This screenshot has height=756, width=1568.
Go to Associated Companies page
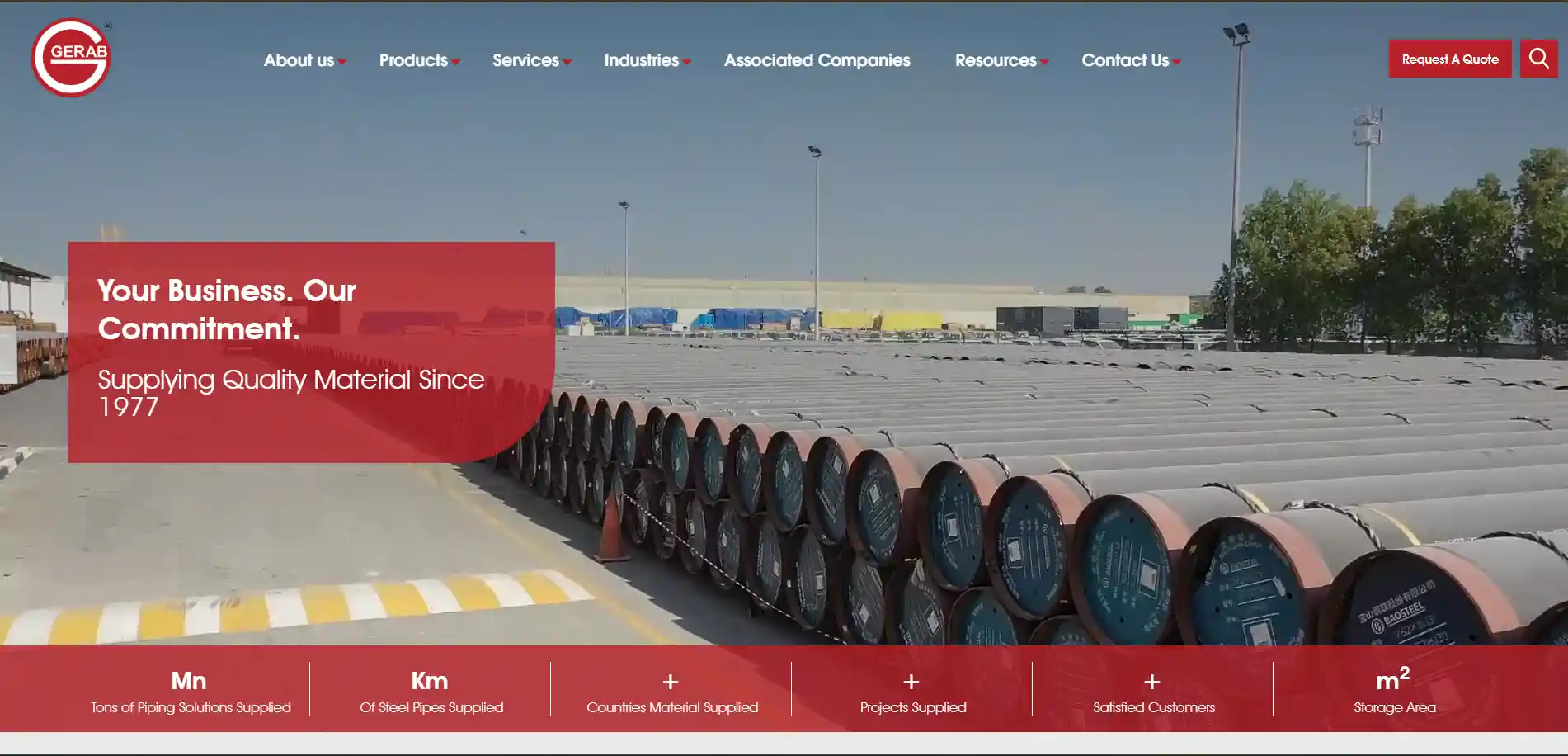[817, 60]
